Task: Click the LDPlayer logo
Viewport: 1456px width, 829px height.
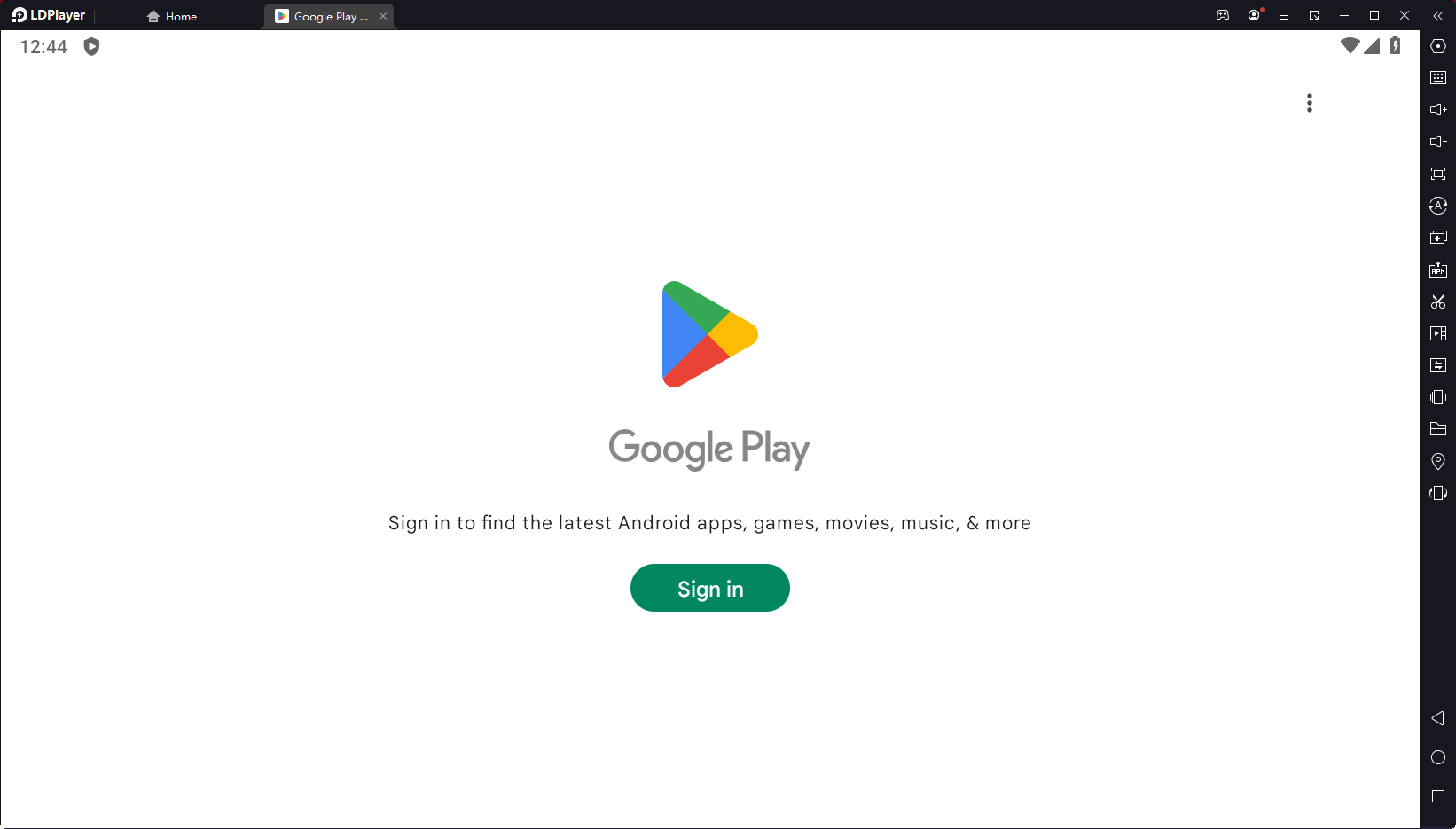Action: pos(49,15)
